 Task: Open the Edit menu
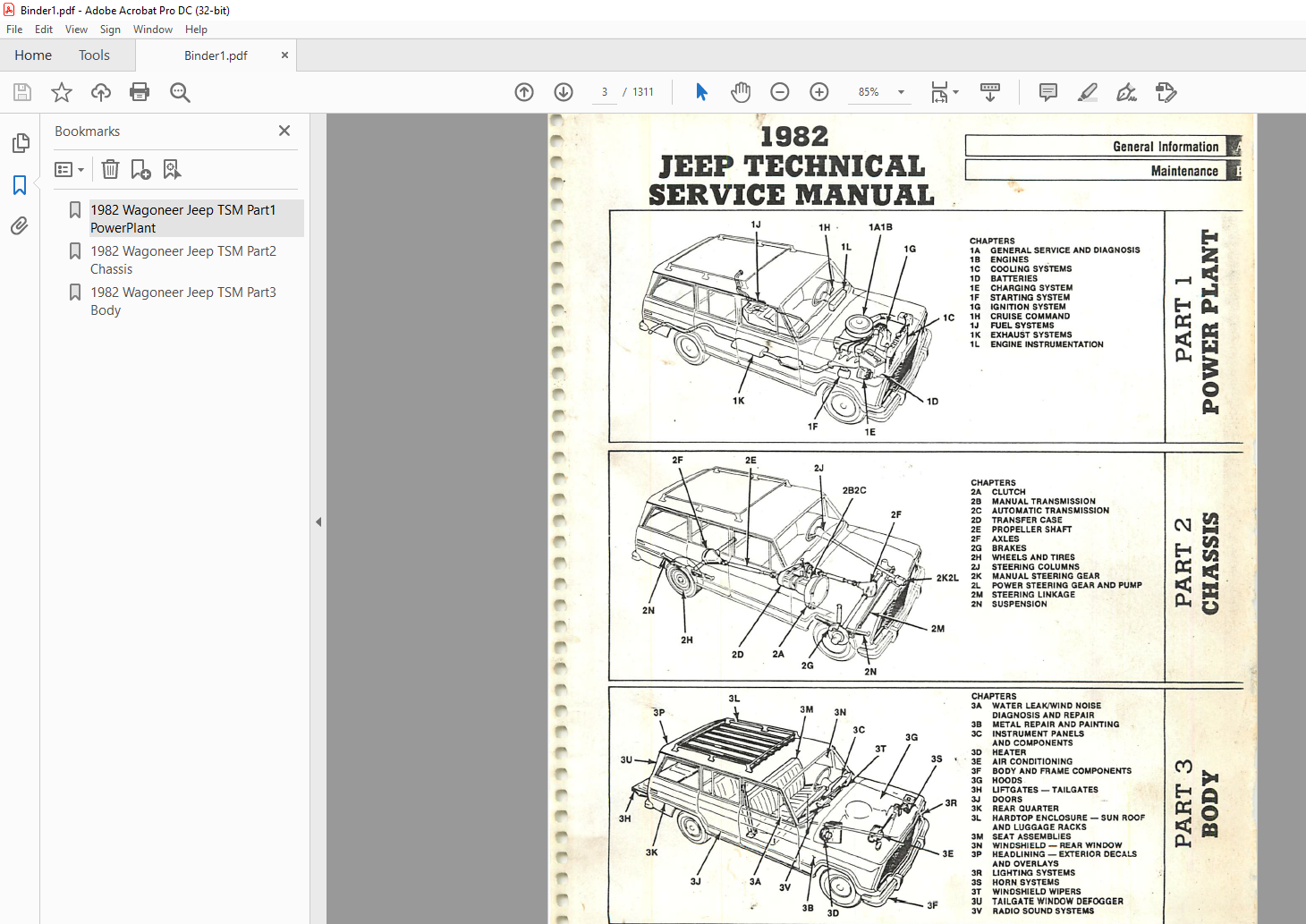point(44,30)
